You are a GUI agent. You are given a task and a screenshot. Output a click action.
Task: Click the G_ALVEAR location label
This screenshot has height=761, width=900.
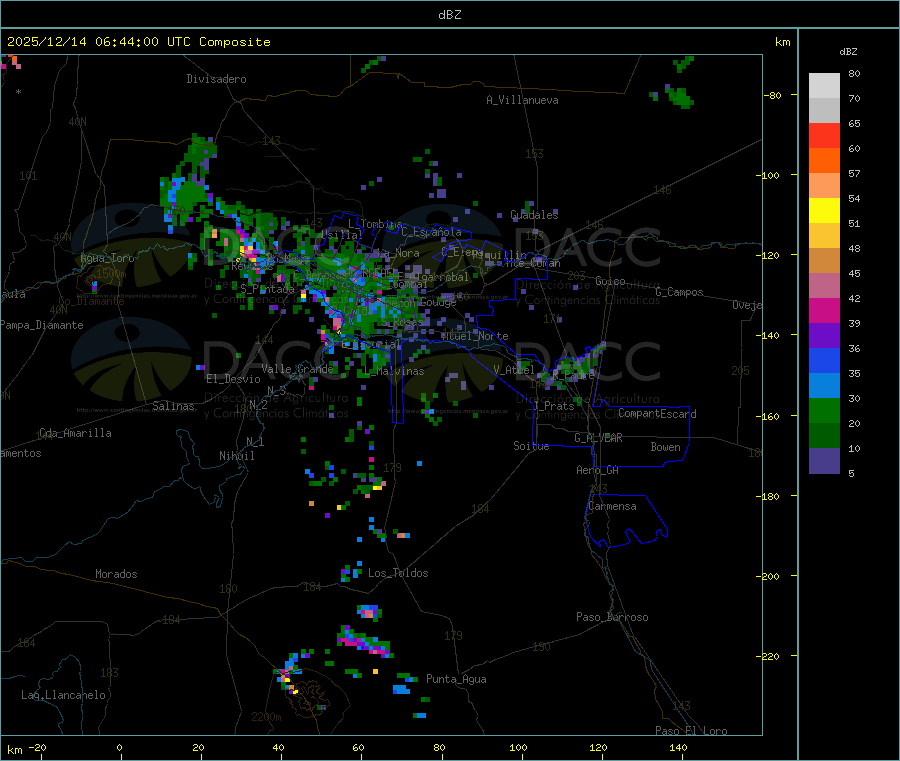[598, 438]
